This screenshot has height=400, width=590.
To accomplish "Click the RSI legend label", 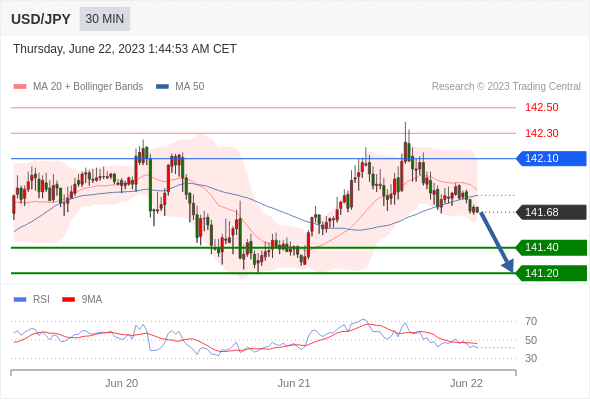I will (x=41, y=300).
